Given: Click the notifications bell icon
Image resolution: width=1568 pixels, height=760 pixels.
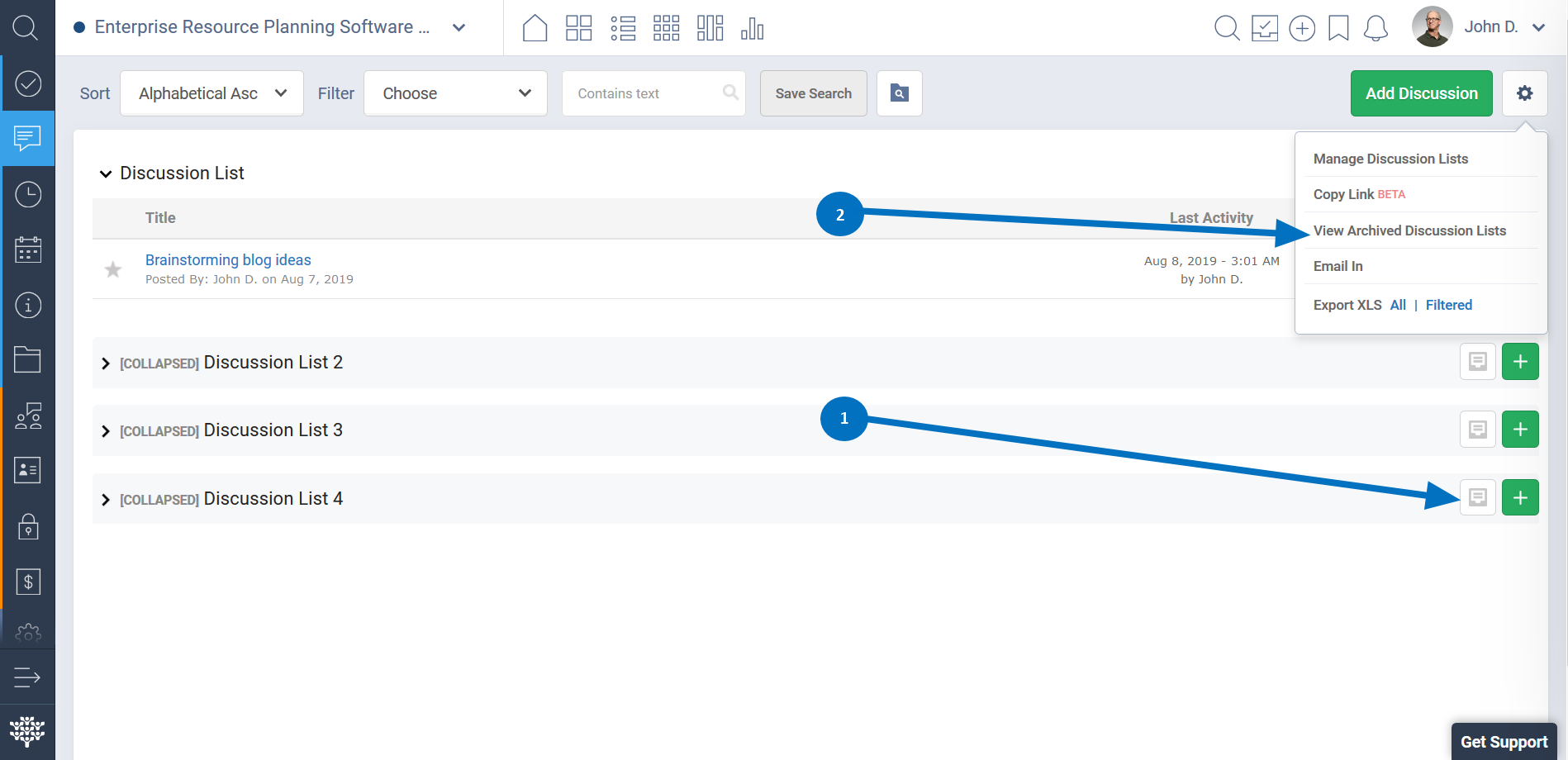Looking at the screenshot, I should click(1376, 28).
